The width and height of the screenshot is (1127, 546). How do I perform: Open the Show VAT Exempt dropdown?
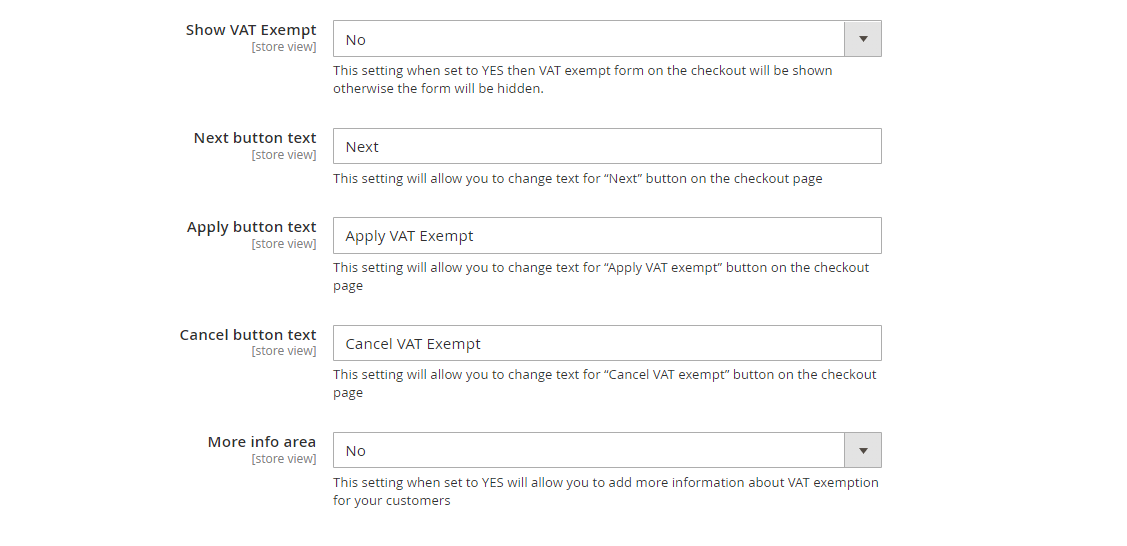pos(590,39)
